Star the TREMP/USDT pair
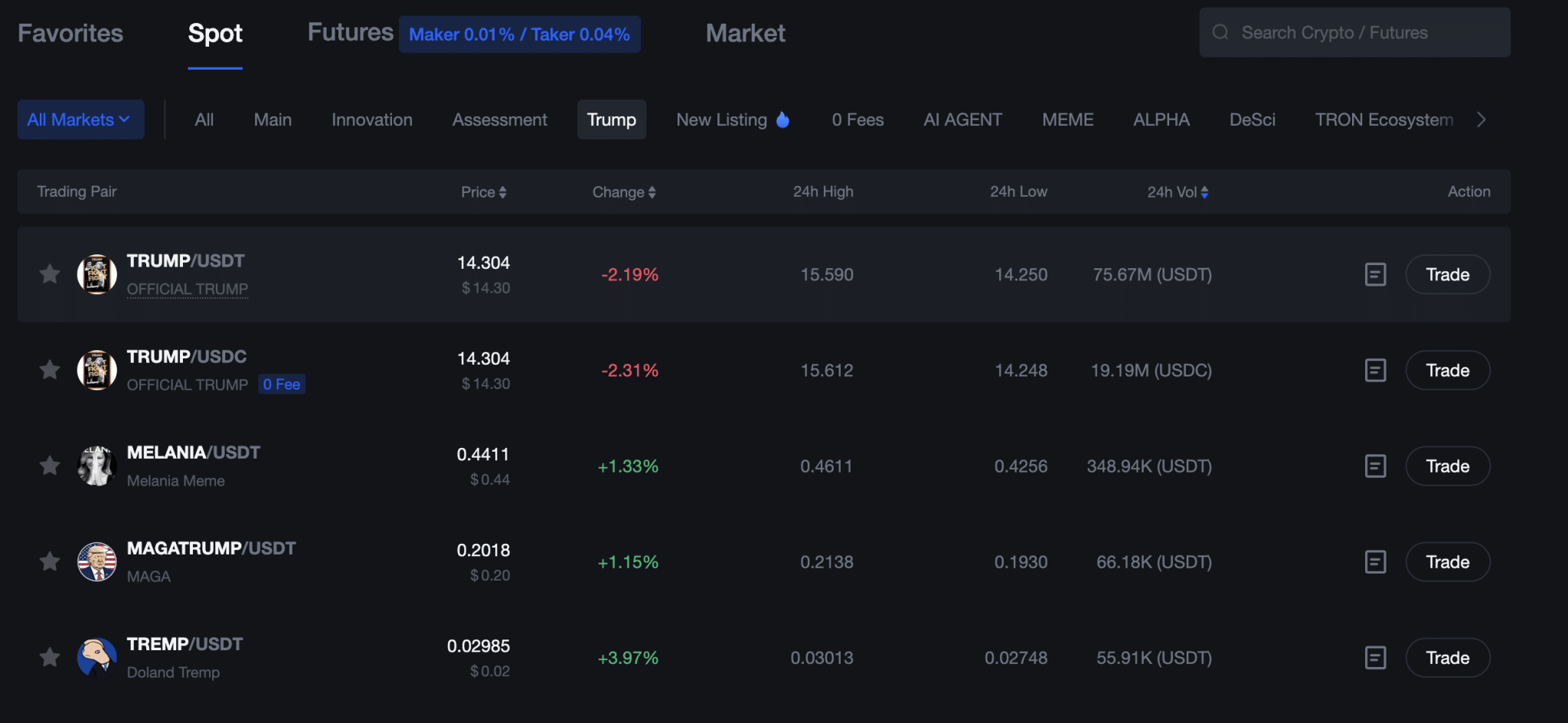This screenshot has width=1568, height=723. [49, 657]
